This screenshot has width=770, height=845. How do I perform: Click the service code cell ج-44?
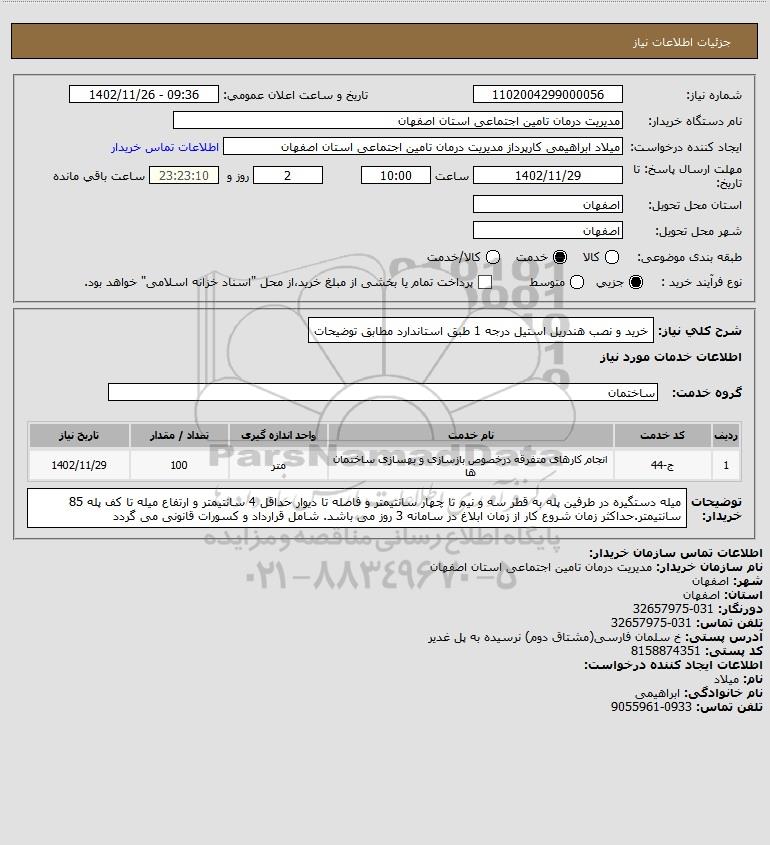(662, 465)
